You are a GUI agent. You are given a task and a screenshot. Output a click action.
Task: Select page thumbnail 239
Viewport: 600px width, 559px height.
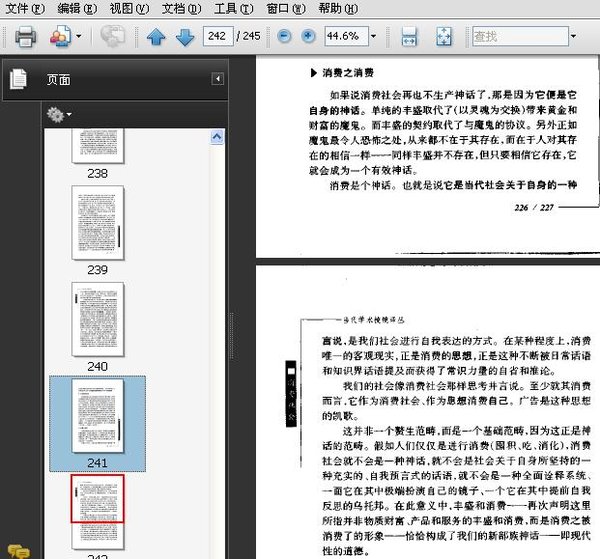(x=98, y=223)
